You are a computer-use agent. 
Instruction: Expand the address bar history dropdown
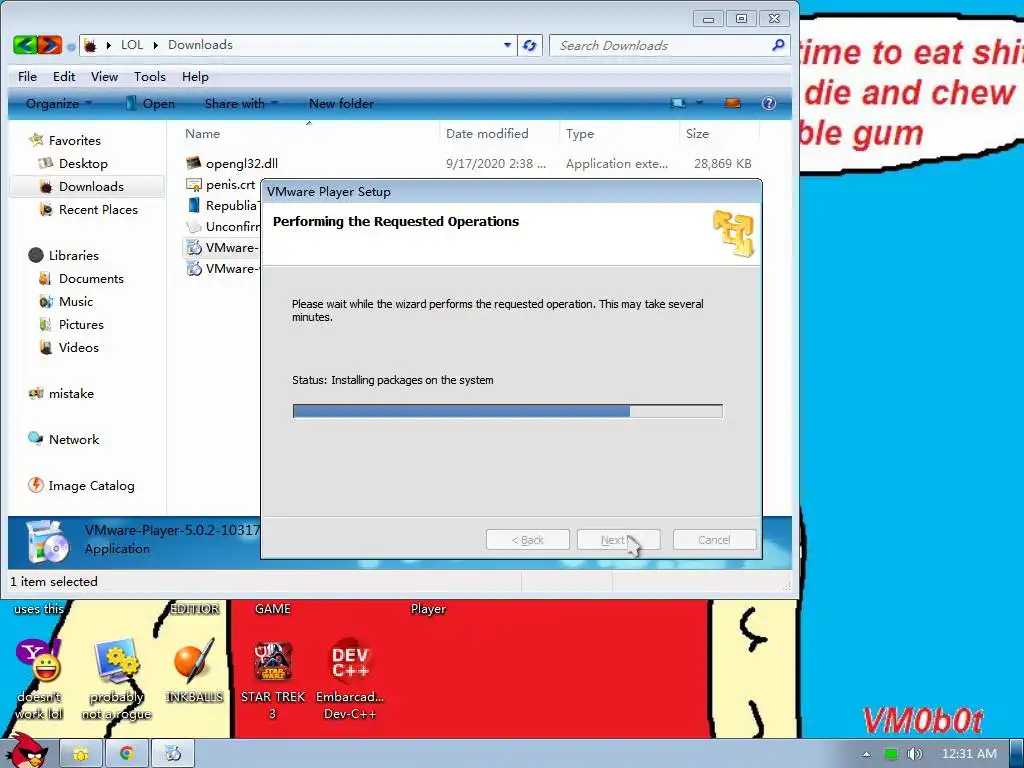[507, 45]
